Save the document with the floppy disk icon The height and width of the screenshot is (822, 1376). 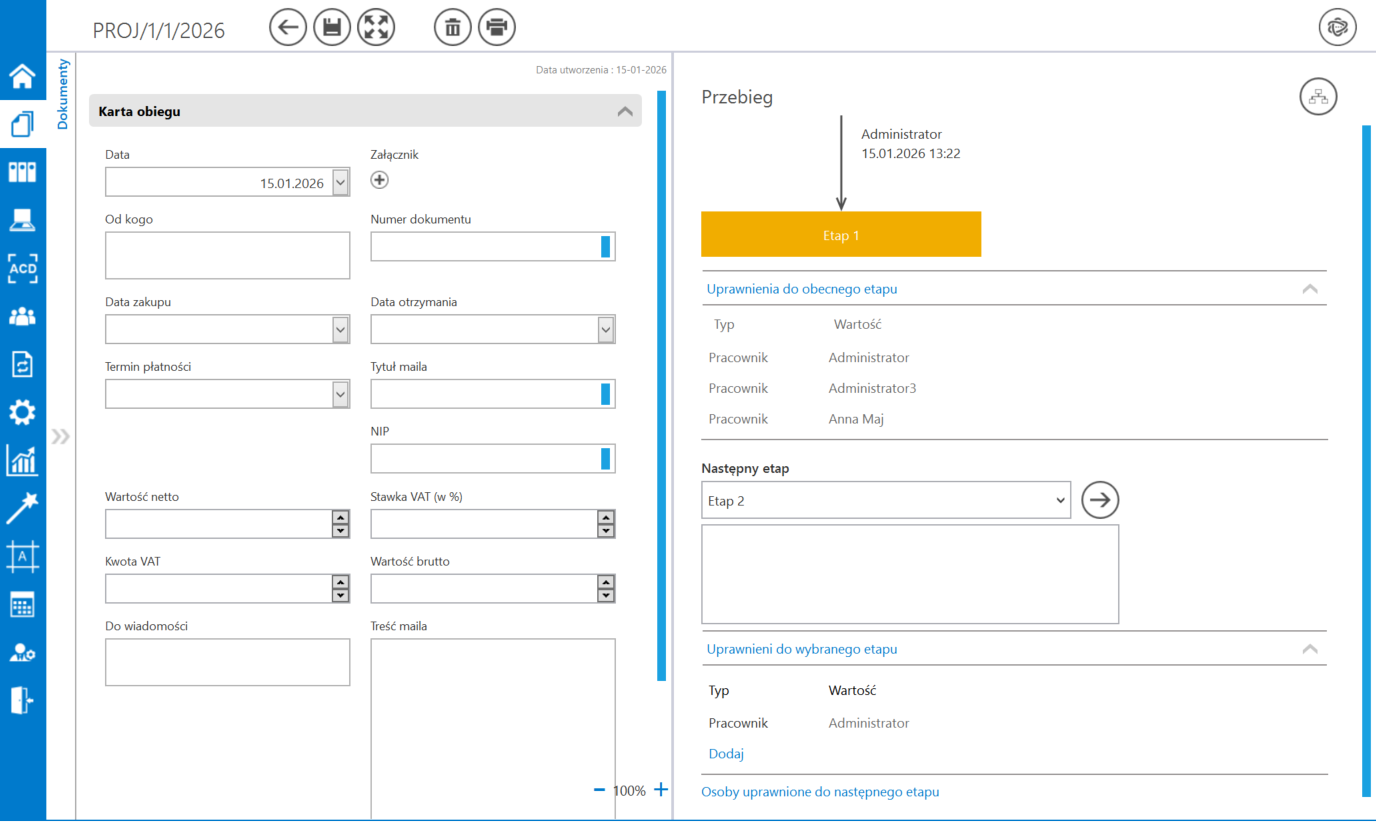click(332, 27)
